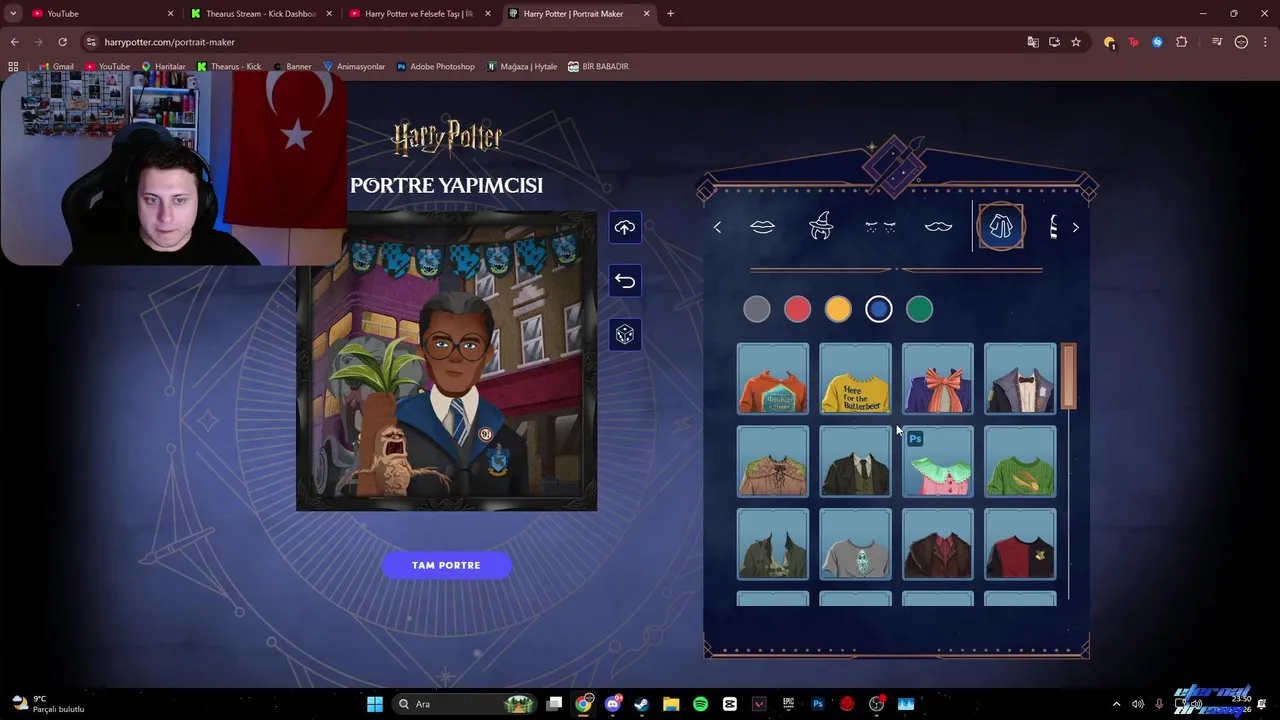Open the BİR BABADIR bookmark
The width and height of the screenshot is (1280, 720).
(x=598, y=67)
